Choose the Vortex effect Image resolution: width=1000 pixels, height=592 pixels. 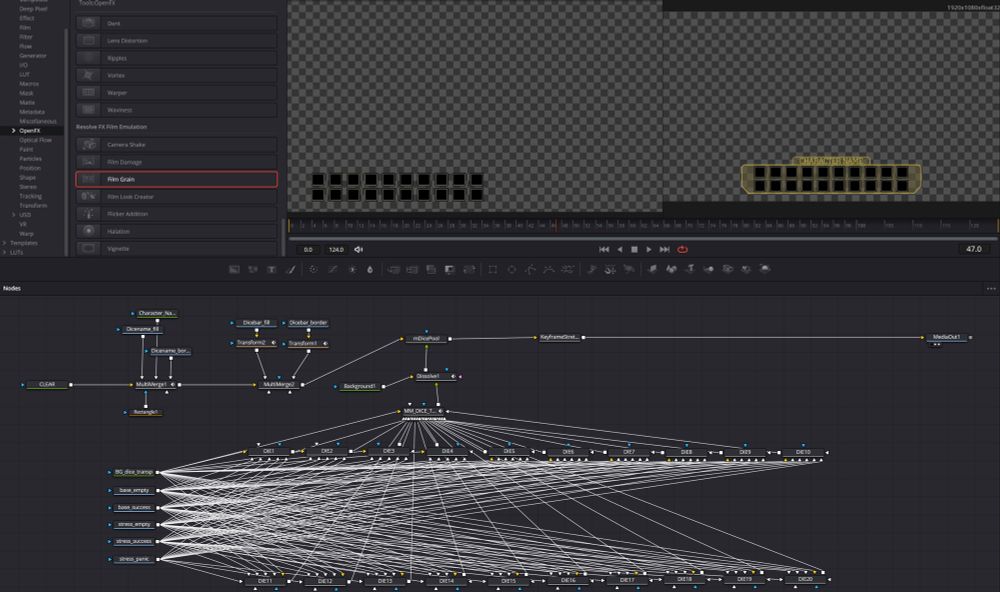click(176, 75)
